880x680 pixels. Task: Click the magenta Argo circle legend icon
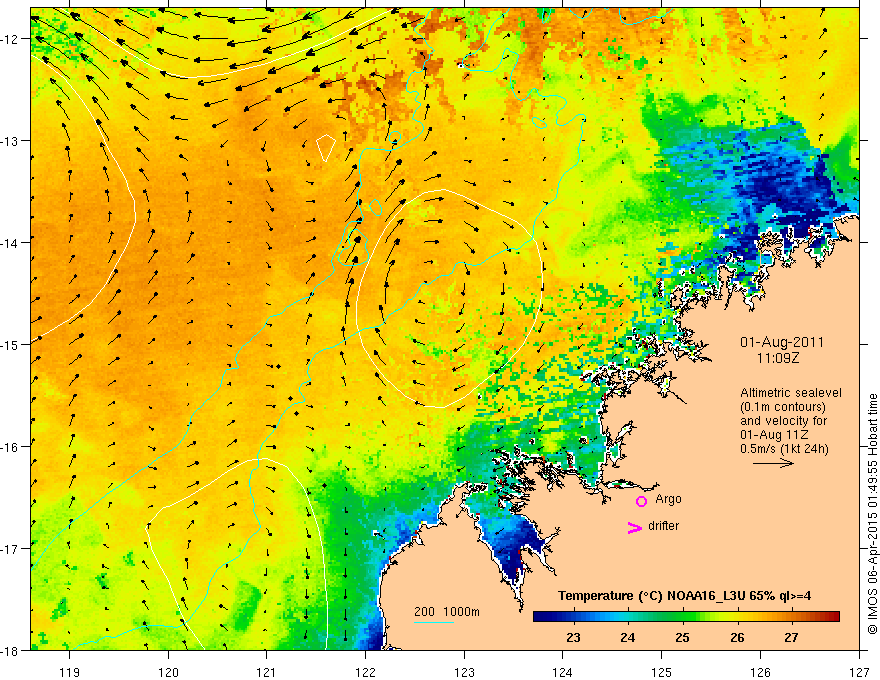(x=641, y=501)
